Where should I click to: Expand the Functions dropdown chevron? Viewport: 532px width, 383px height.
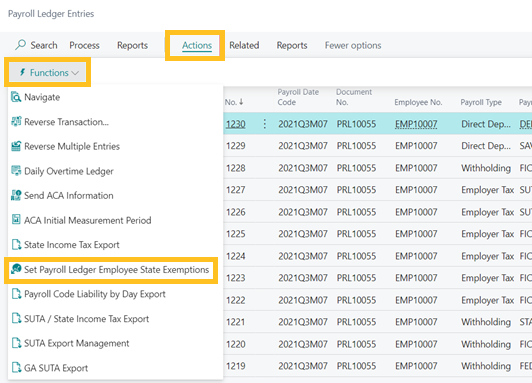pos(75,73)
